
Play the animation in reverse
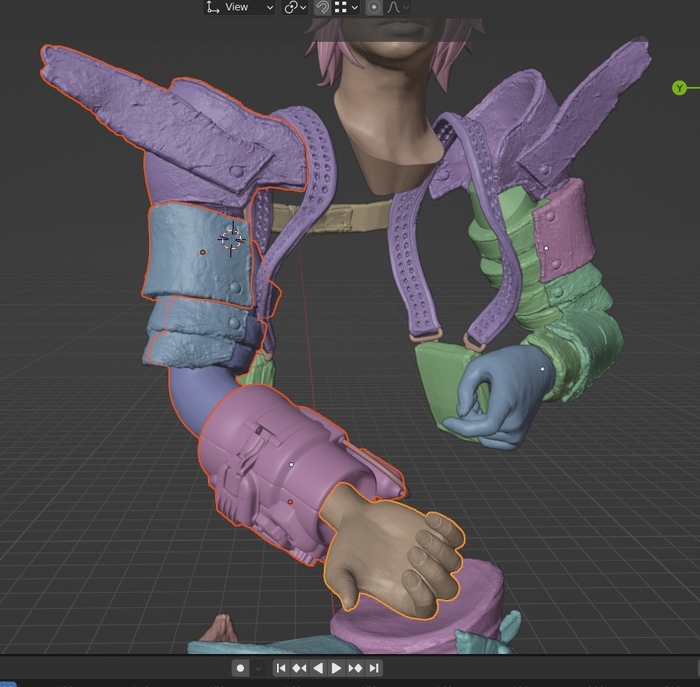[318, 668]
